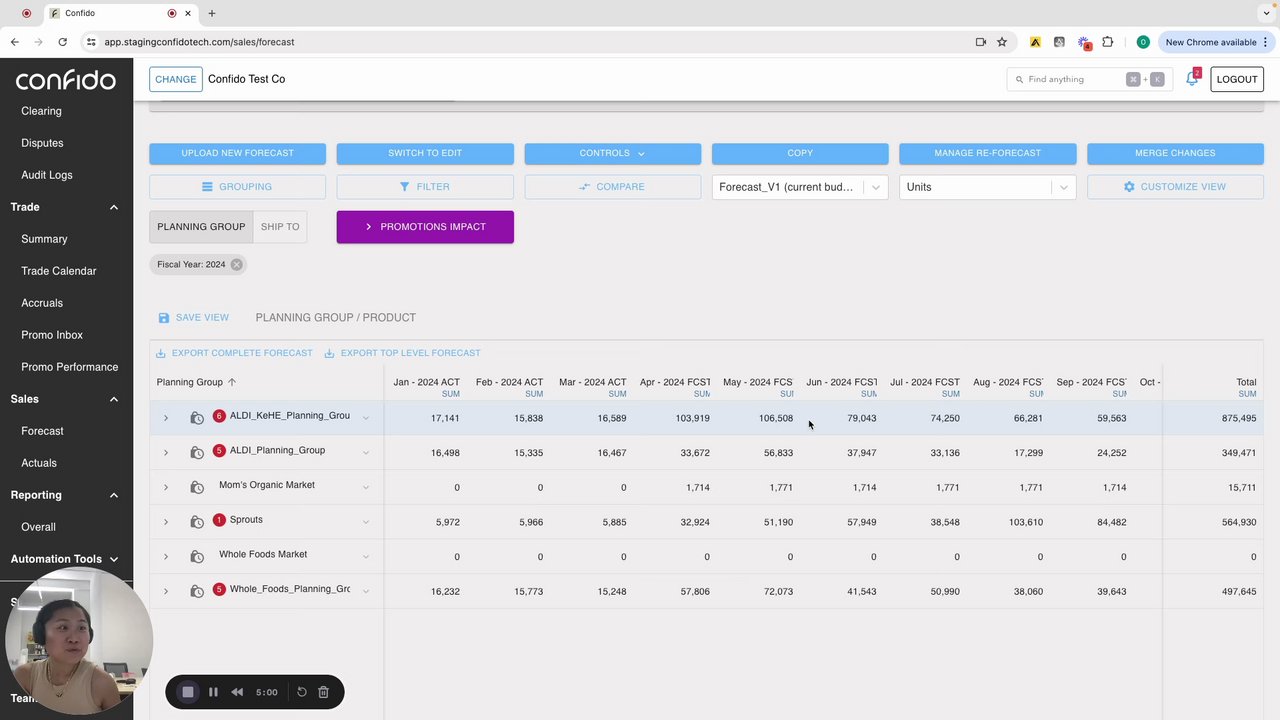Collapse the Trade sidebar section
The image size is (1280, 720).
pos(114,207)
